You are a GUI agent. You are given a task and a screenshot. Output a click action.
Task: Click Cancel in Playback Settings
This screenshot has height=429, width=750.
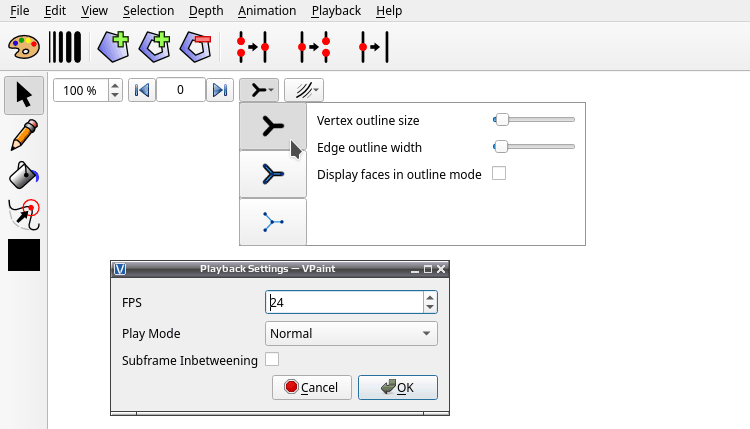pyautogui.click(x=312, y=387)
